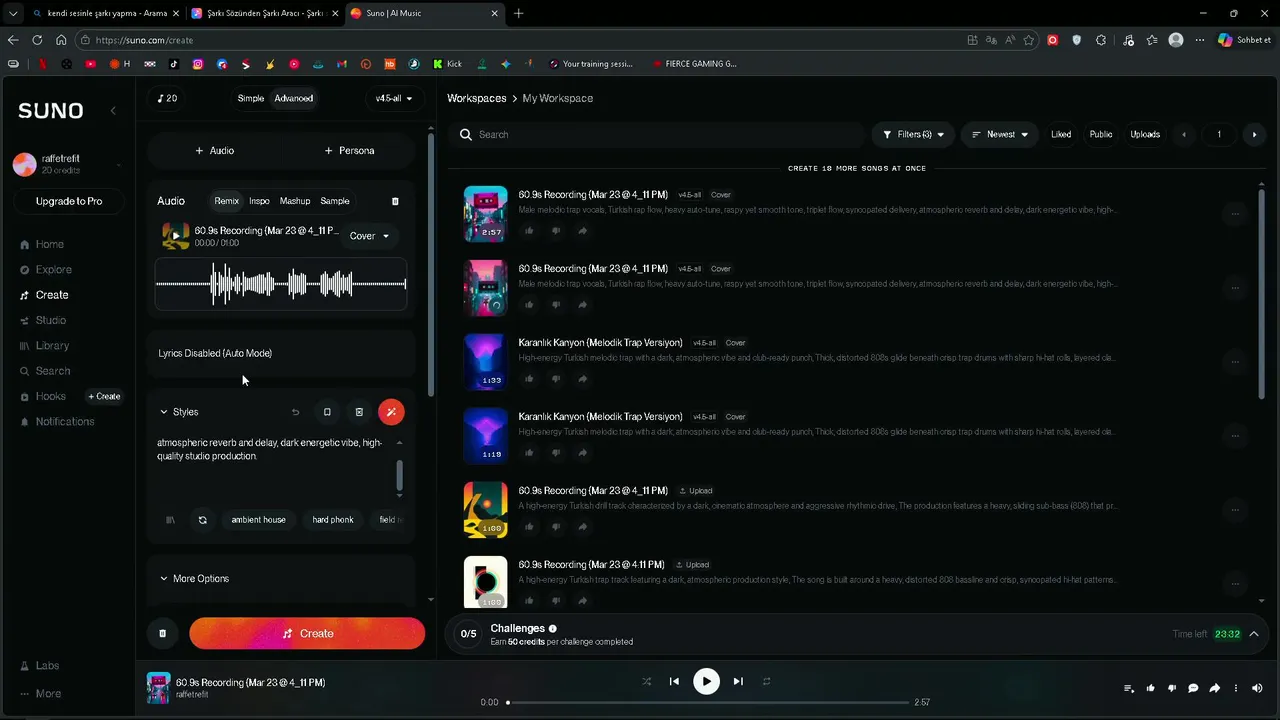Click the red magic wand enhance-style button
The height and width of the screenshot is (720, 1280).
391,412
